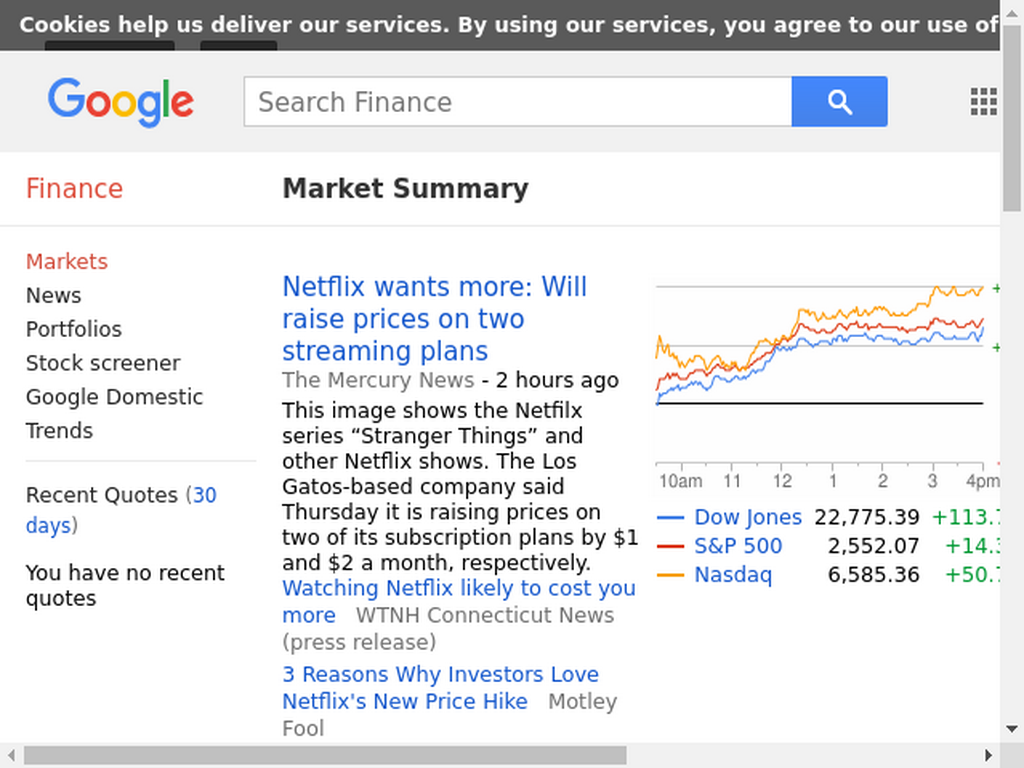The image size is (1024, 768).
Task: Click the horizontal scrollbar thumb
Action: (325, 756)
